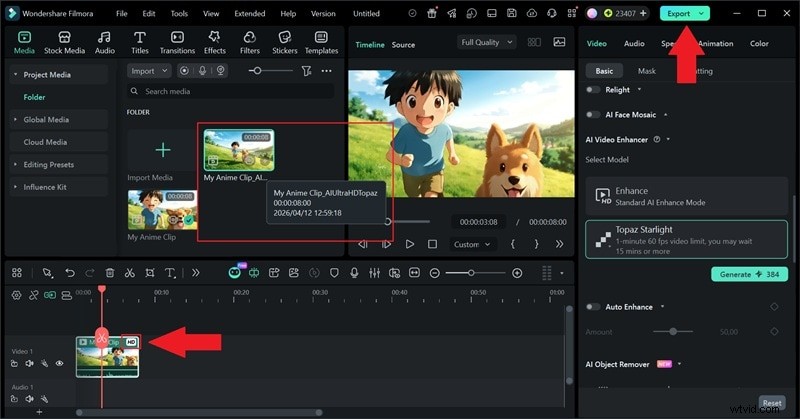Open the Effects panel
The width and height of the screenshot is (800, 419).
pos(215,42)
